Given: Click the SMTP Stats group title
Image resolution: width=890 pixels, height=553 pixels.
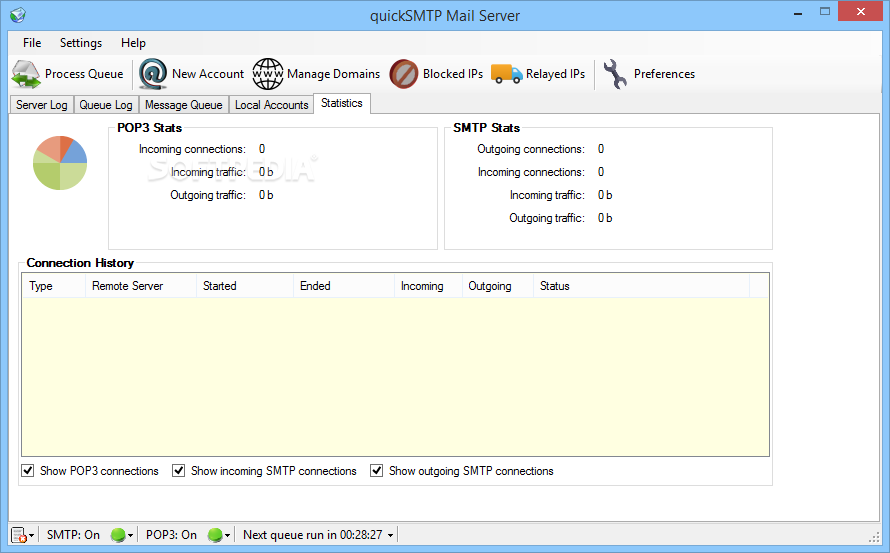Looking at the screenshot, I should click(486, 128).
